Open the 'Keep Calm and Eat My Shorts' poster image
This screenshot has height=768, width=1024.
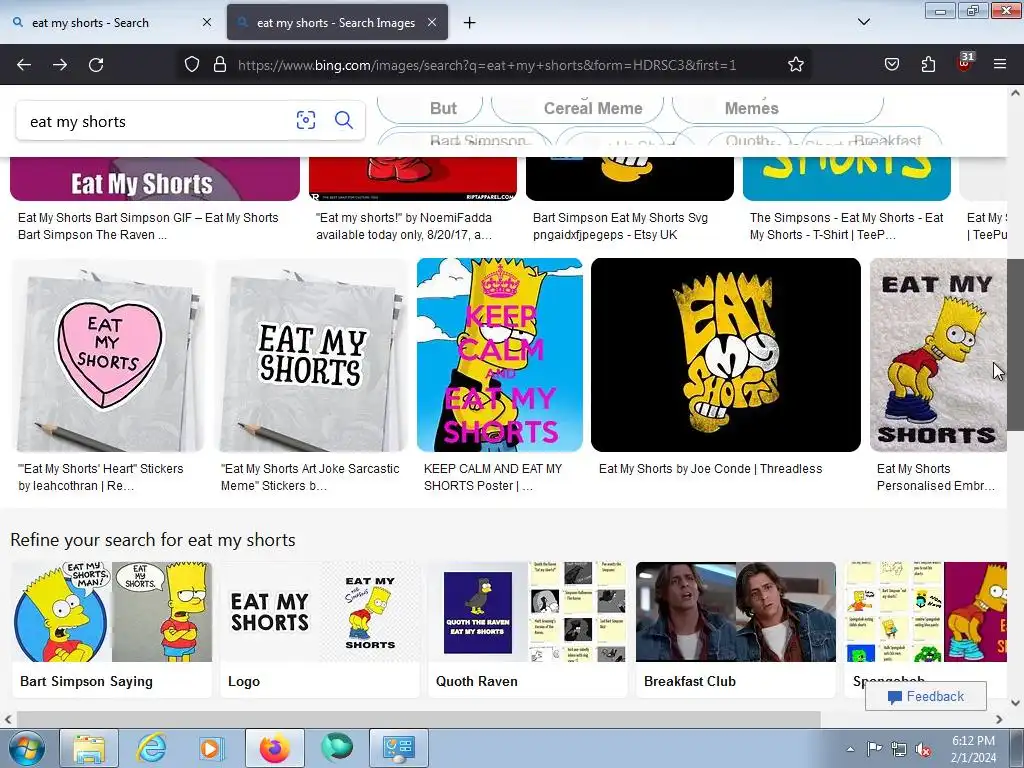click(x=500, y=355)
